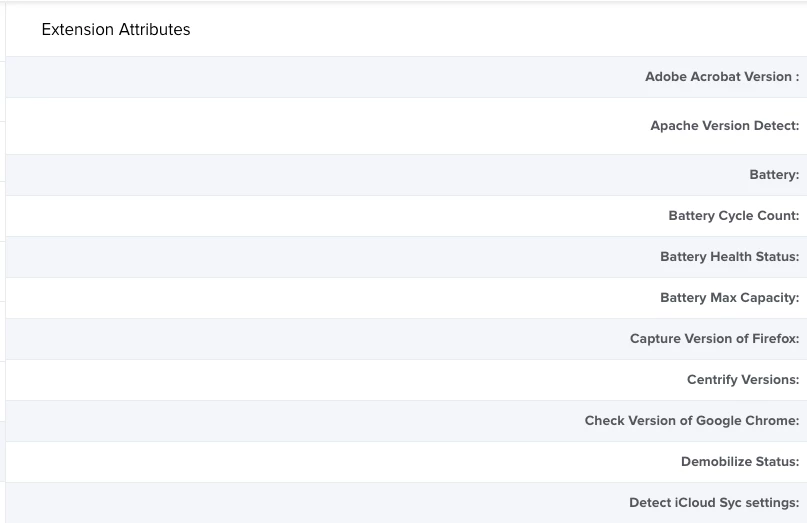The width and height of the screenshot is (807, 523).
Task: Click the Battery Max Capacity label
Action: pos(729,298)
